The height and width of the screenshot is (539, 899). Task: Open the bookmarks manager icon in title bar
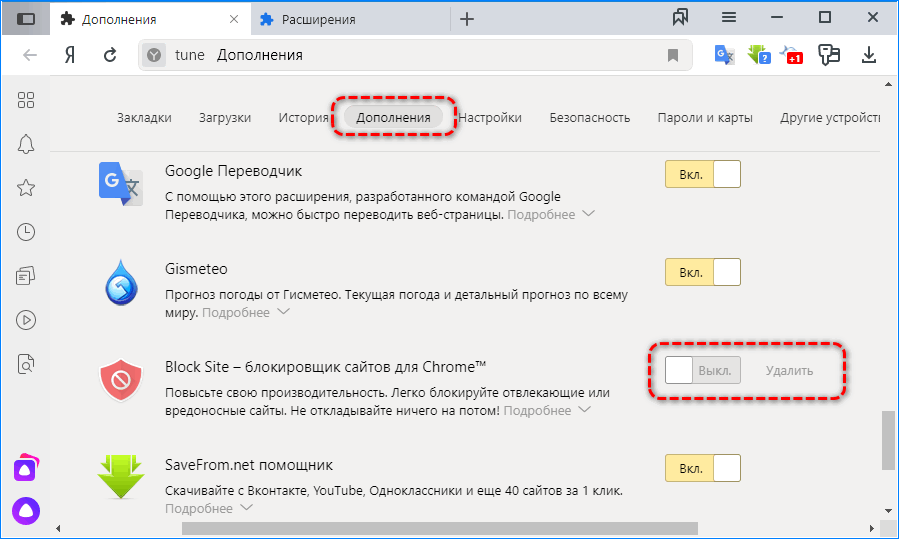point(681,17)
